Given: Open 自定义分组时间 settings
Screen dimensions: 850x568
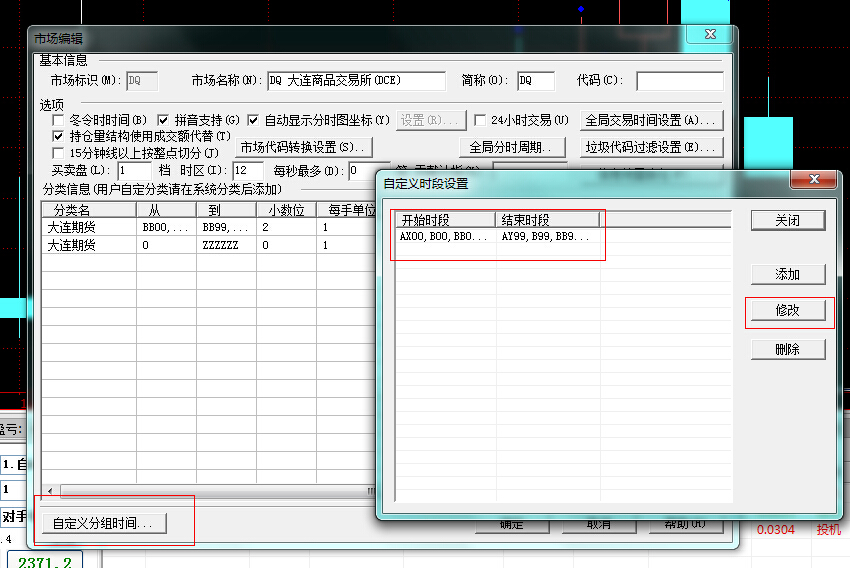Looking at the screenshot, I should click(103, 523).
